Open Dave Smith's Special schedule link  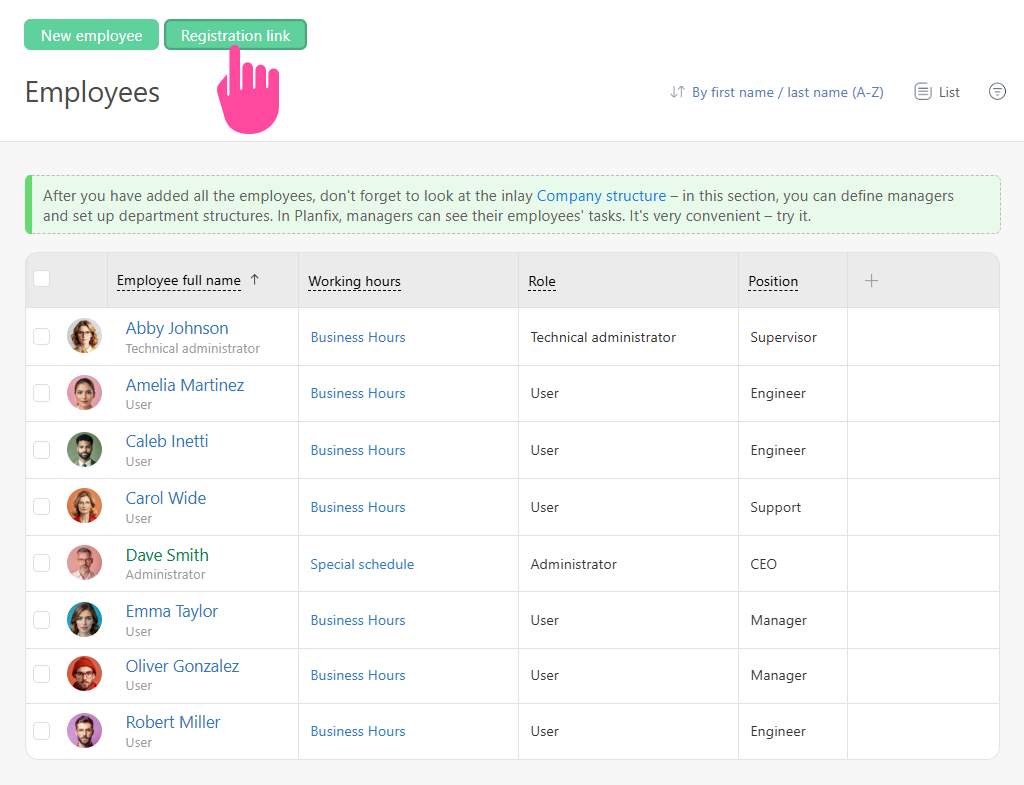click(x=362, y=564)
